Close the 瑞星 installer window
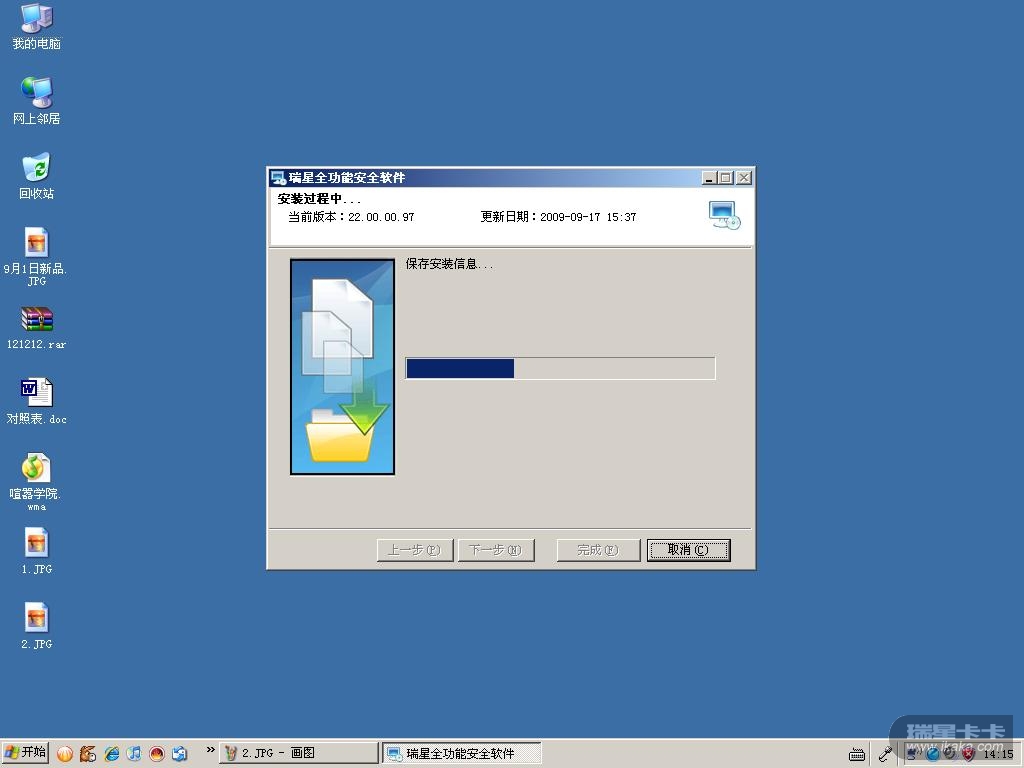Screen dimensions: 1024x768 point(744,178)
